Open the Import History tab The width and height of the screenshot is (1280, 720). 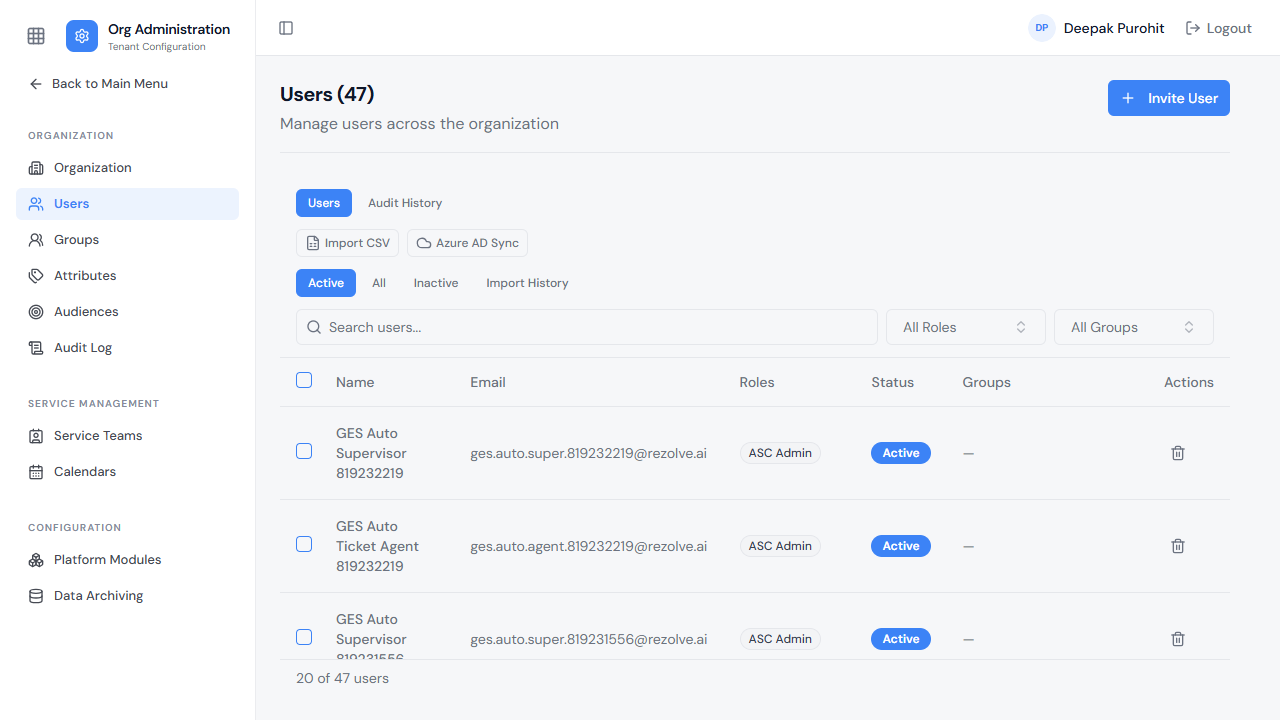pyautogui.click(x=527, y=283)
